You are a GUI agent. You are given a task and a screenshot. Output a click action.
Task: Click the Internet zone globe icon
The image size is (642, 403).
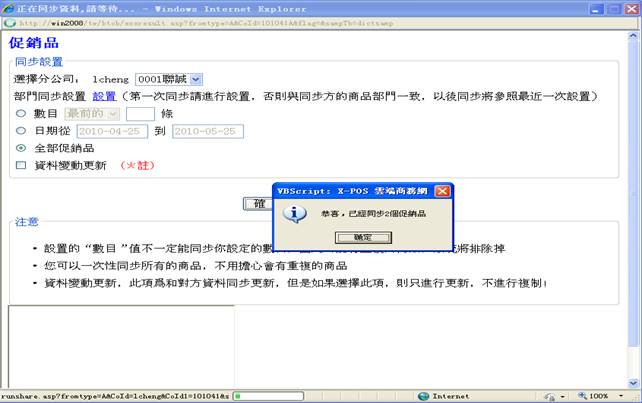(424, 396)
